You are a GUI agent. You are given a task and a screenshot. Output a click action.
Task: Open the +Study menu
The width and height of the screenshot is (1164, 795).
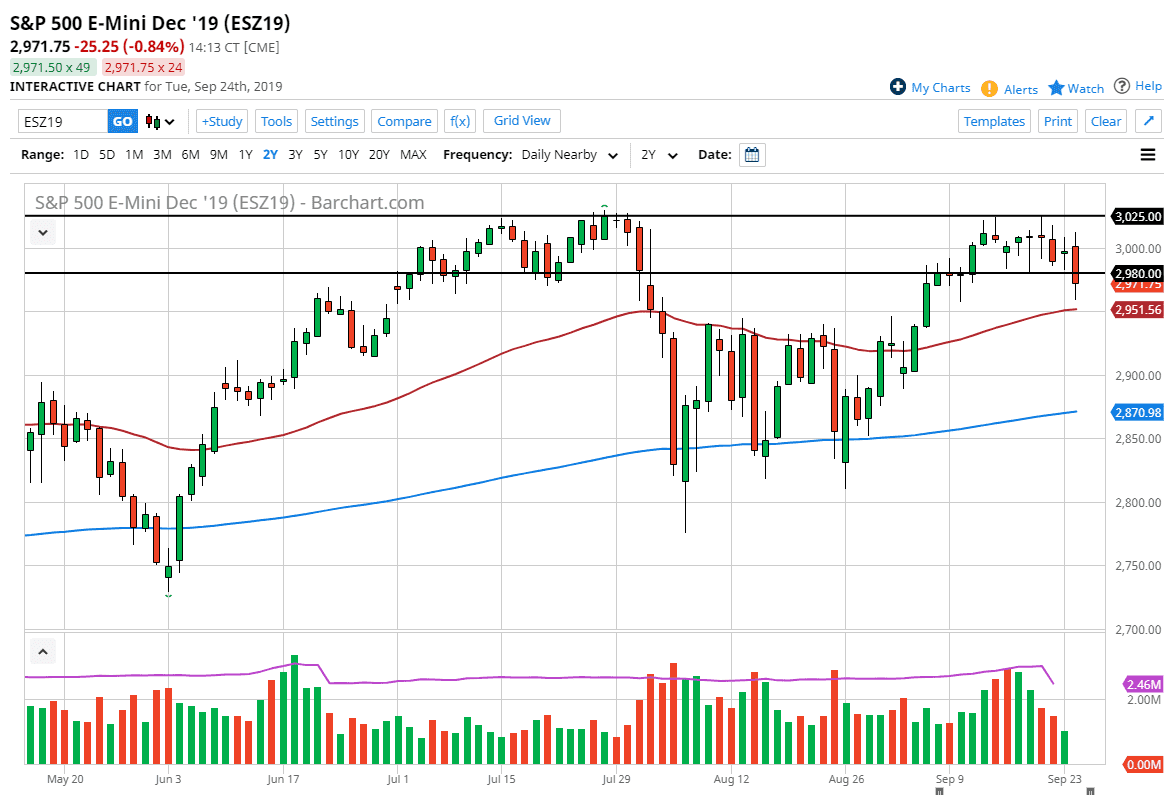coord(221,120)
